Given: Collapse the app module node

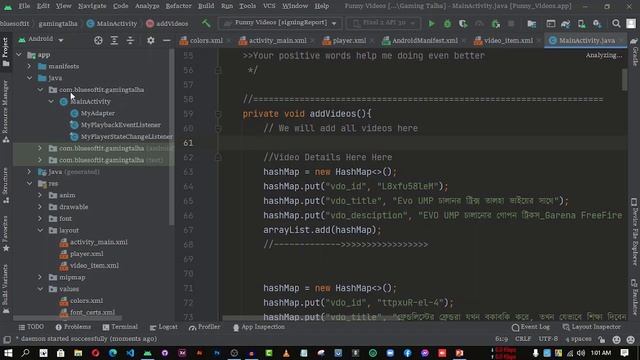Looking at the screenshot, I should point(19,54).
